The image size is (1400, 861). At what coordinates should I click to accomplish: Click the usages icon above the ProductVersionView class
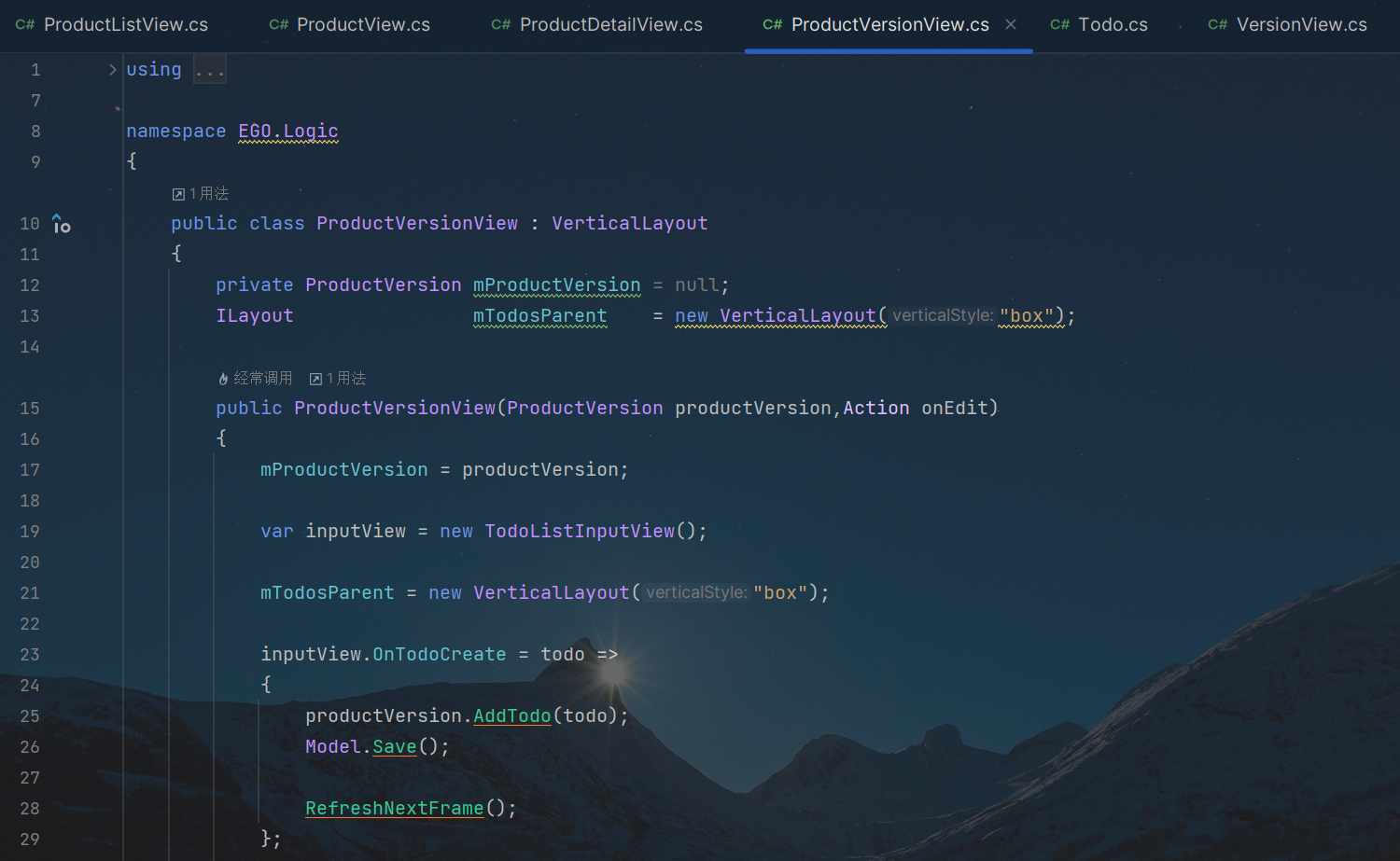[178, 194]
